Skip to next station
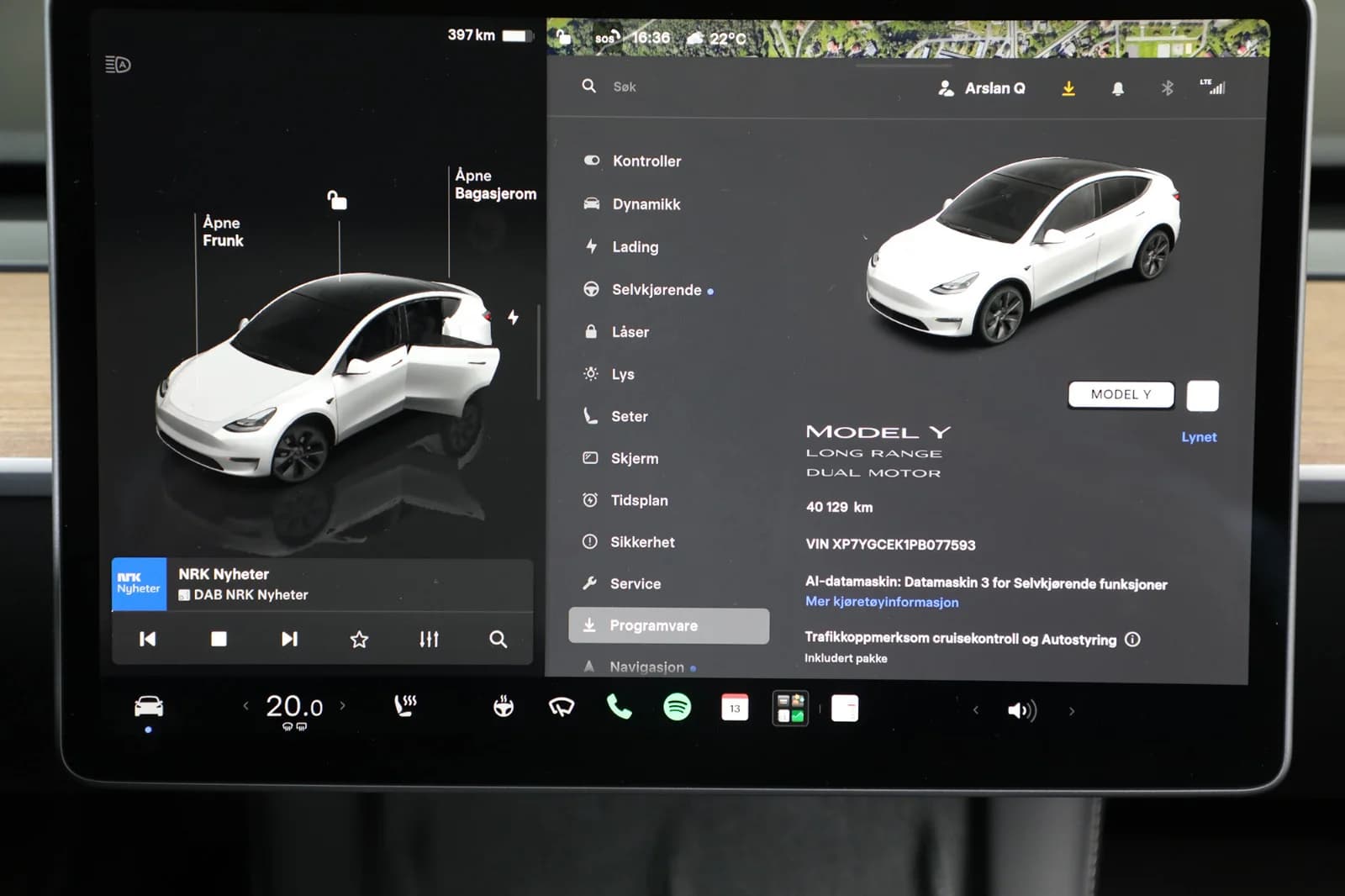Viewport: 1345px width, 896px height. pyautogui.click(x=289, y=639)
